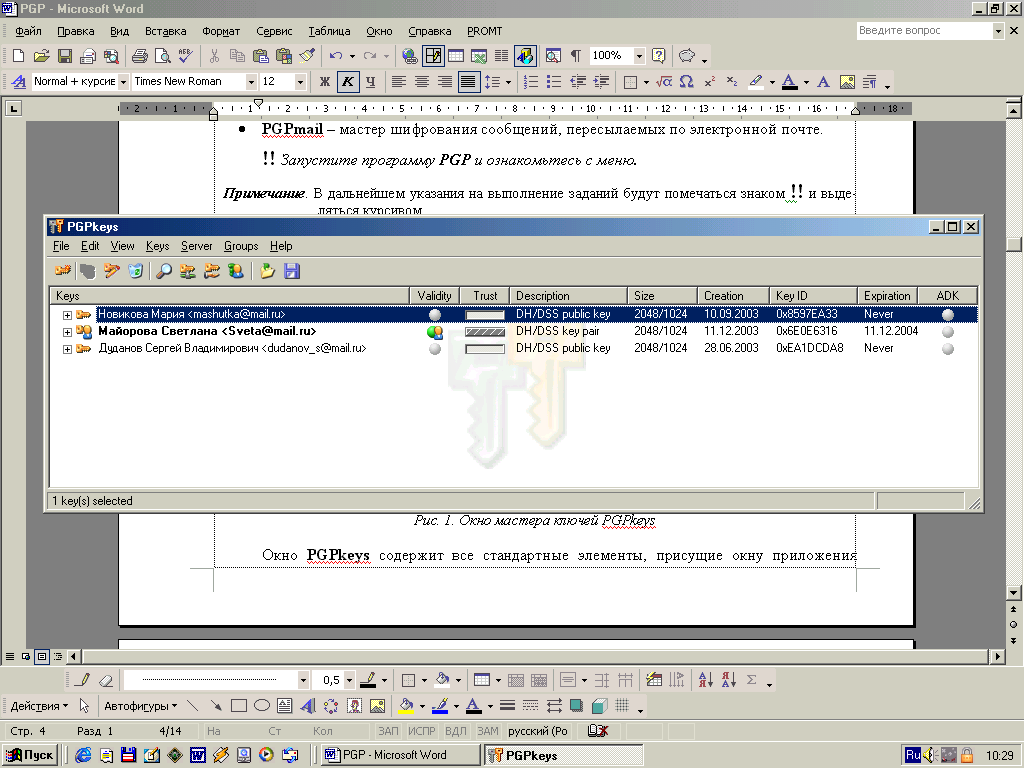Toggle the Drawing toolbar button in standard toolbar
The height and width of the screenshot is (768, 1024).
[526, 56]
